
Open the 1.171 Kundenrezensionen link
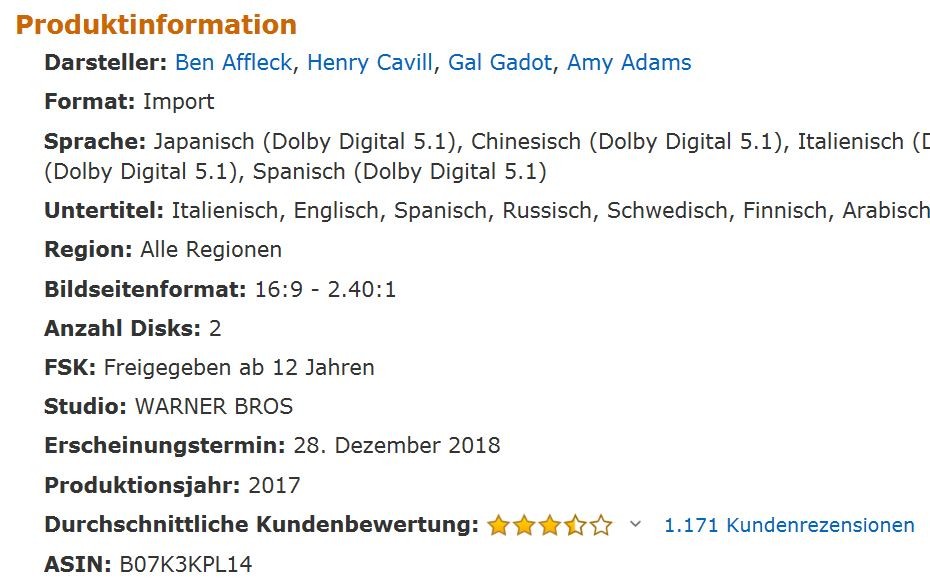coord(789,525)
